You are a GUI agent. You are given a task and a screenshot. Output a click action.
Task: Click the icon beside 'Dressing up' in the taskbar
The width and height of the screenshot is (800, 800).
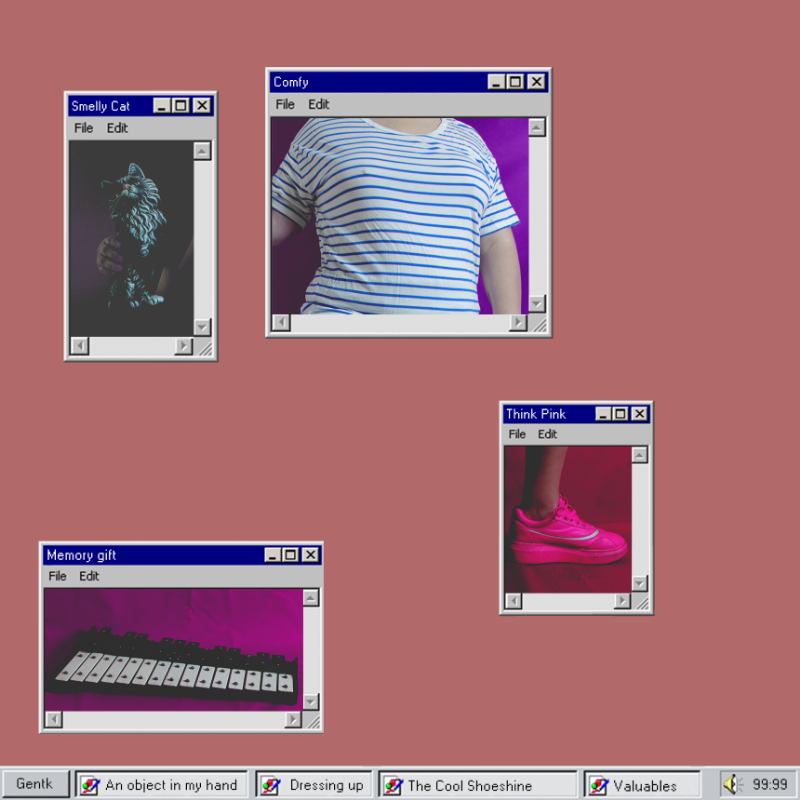click(x=270, y=785)
